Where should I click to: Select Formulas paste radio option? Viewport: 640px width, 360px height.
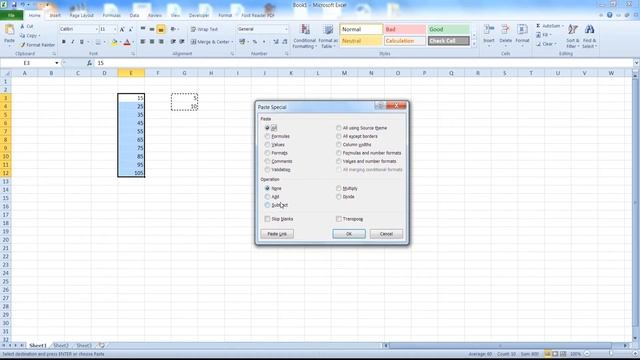point(267,136)
